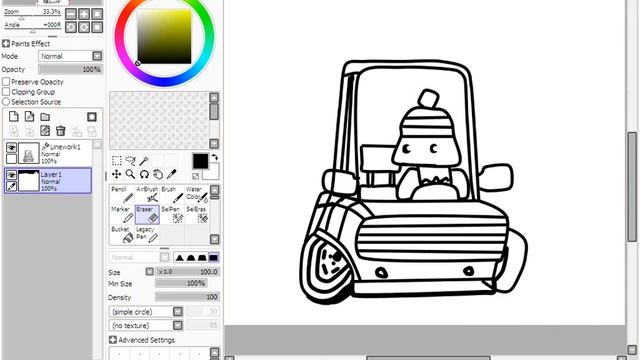This screenshot has height=360, width=640.
Task: Select the Bucket tool
Action: point(122,235)
